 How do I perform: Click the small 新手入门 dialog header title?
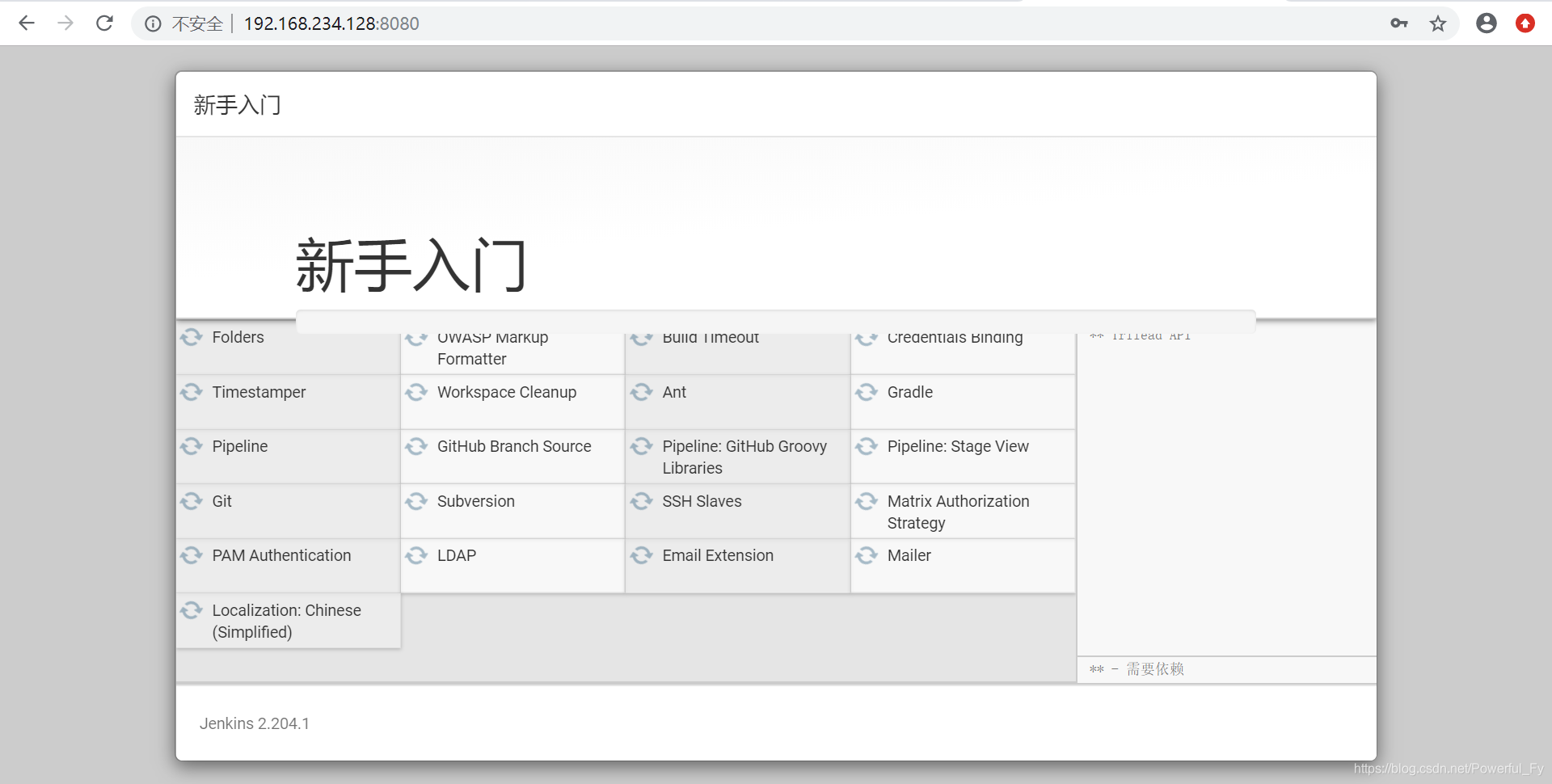tap(237, 105)
